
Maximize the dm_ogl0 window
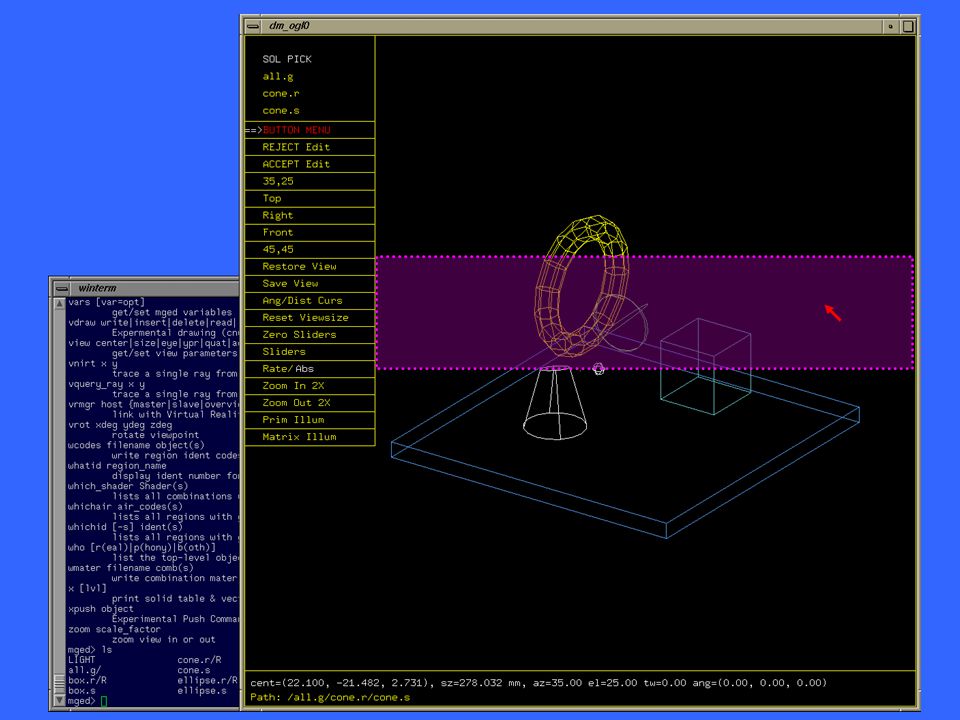tap(908, 26)
